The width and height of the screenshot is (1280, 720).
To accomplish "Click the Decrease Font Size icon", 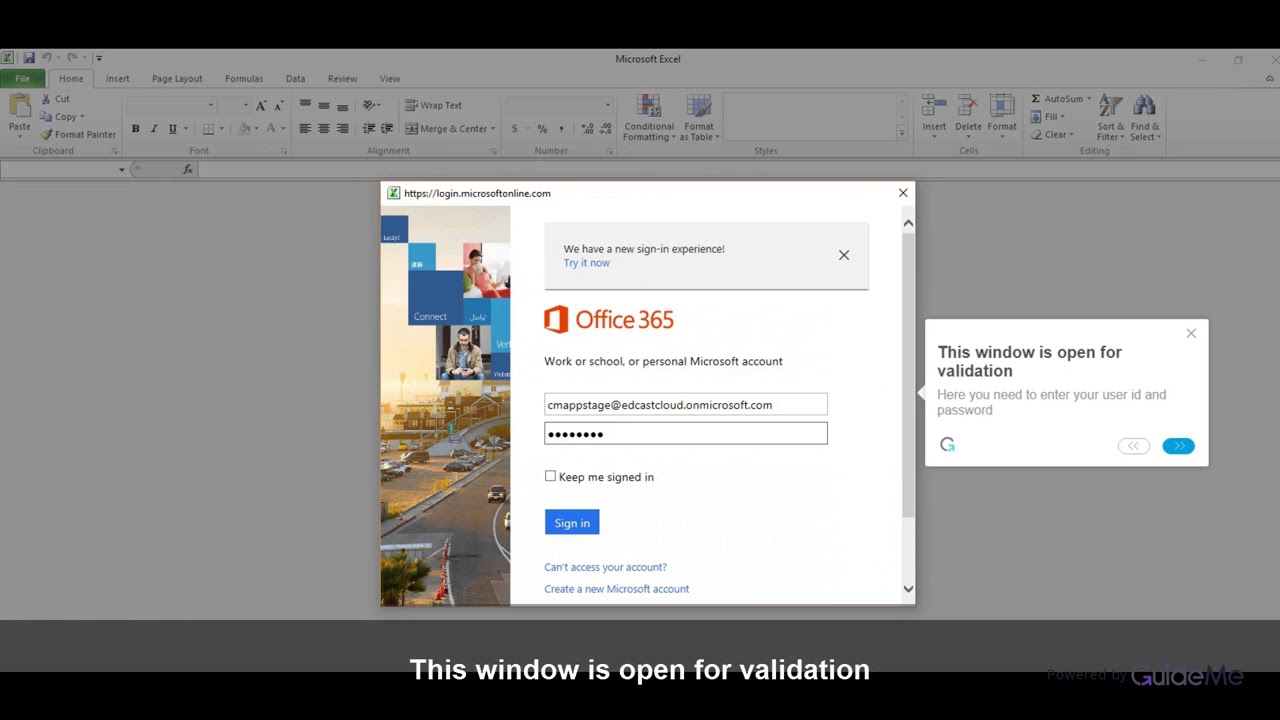I will click(x=279, y=105).
